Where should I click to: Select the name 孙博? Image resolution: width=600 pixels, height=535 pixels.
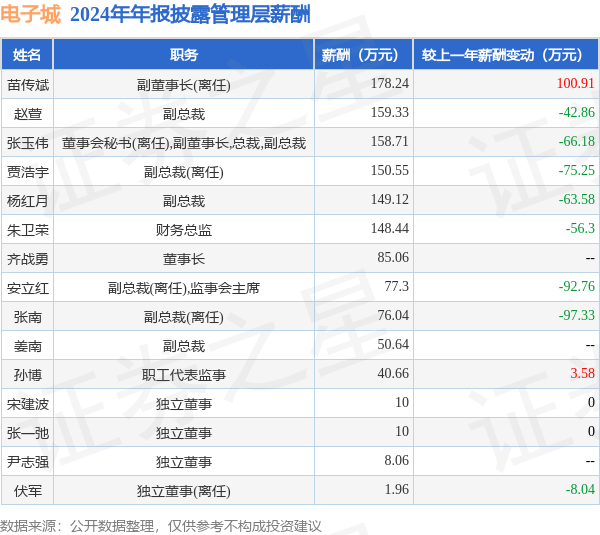(x=28, y=375)
